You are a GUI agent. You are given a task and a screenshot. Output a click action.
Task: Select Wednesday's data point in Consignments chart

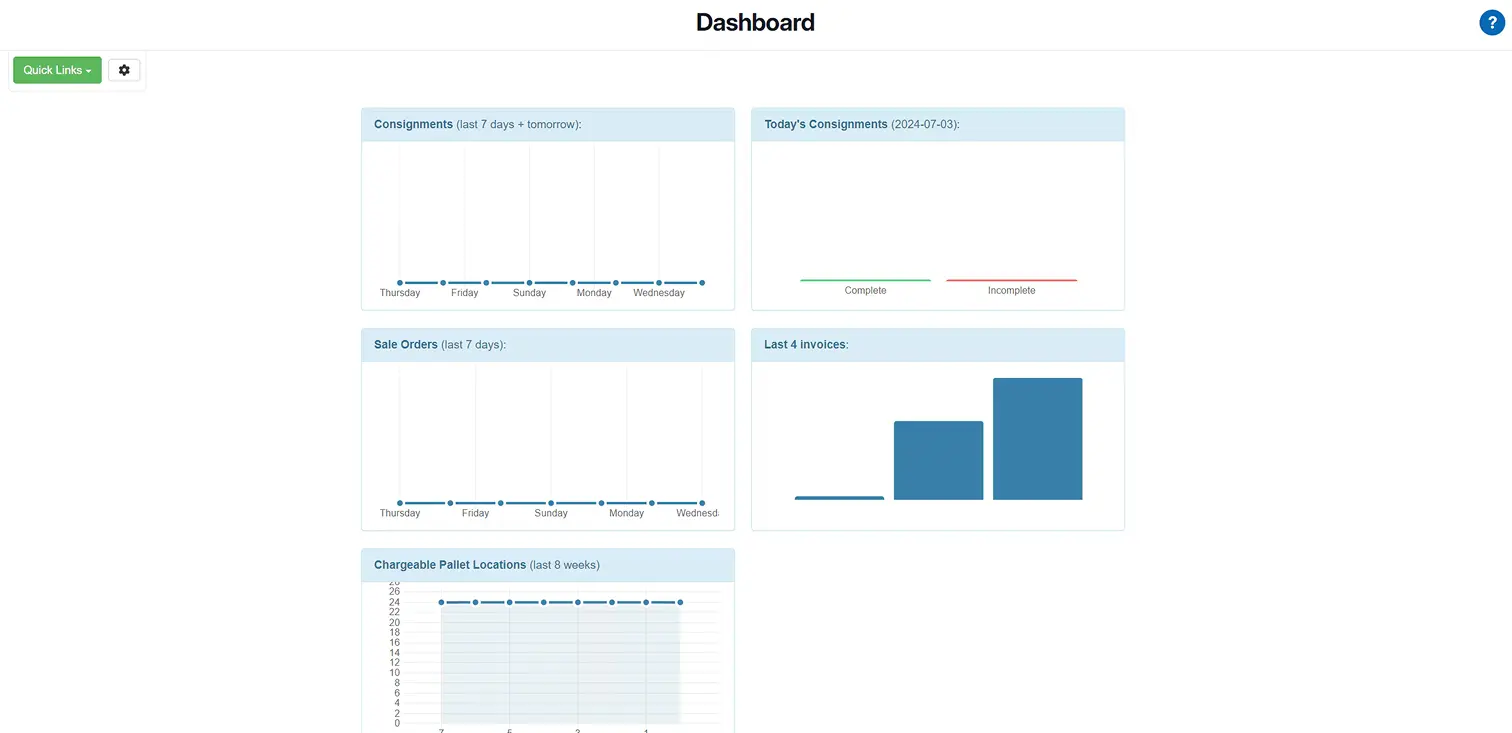click(658, 282)
